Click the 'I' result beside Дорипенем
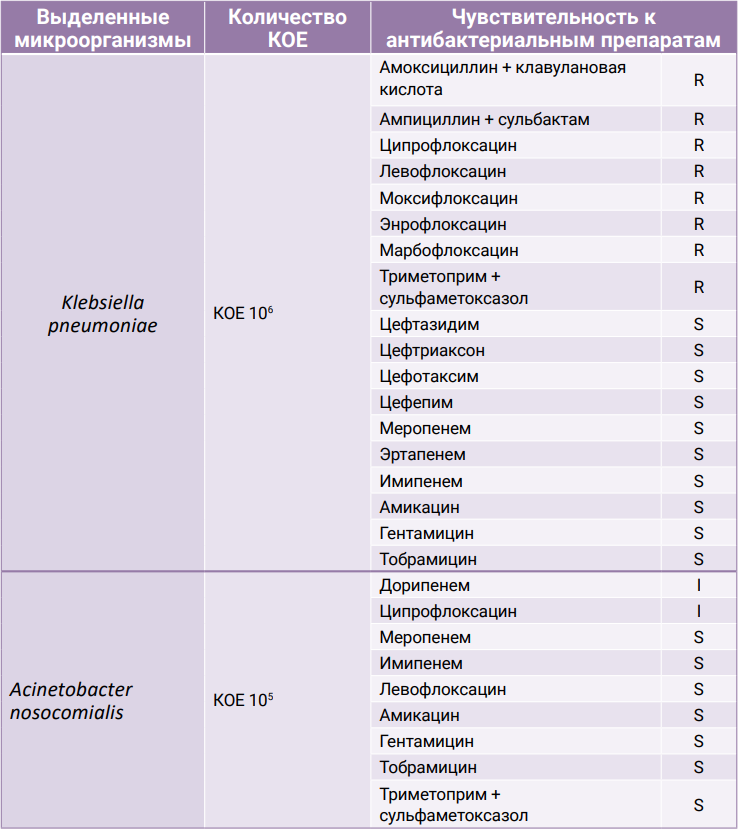This screenshot has height=830, width=738. point(699,586)
